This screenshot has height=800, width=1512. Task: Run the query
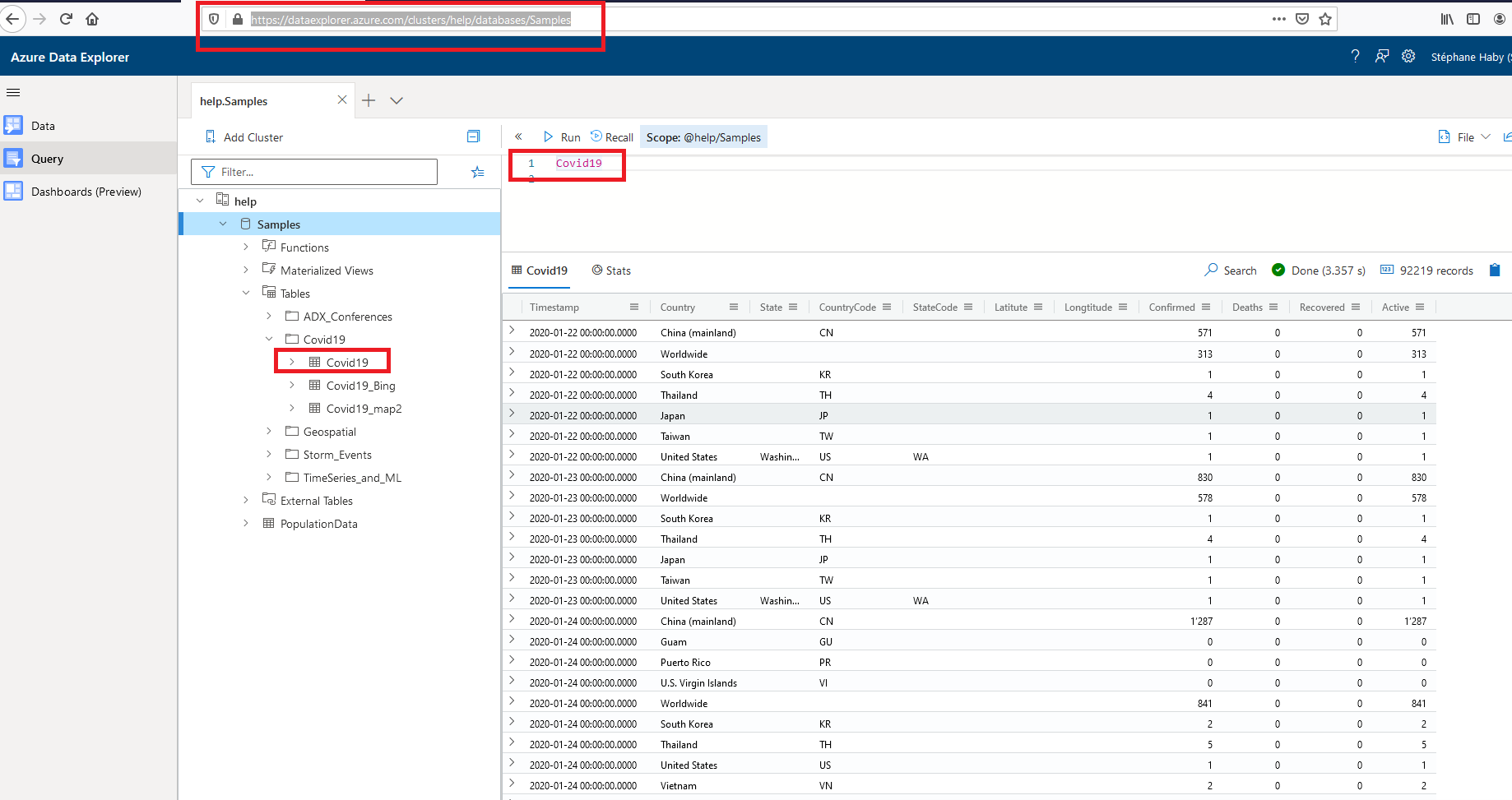(562, 137)
